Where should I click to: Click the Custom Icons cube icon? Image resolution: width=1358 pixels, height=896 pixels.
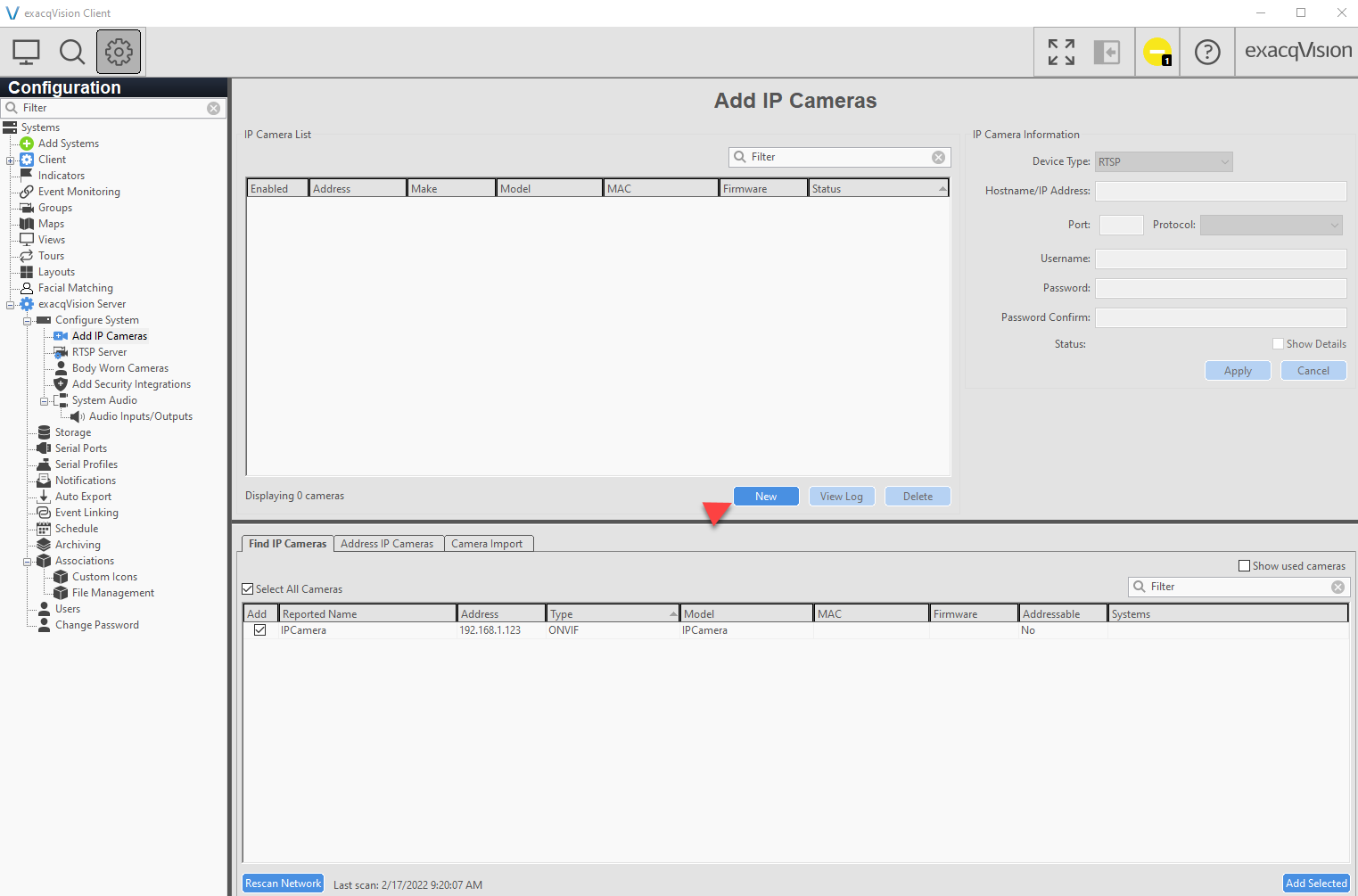pyautogui.click(x=61, y=577)
